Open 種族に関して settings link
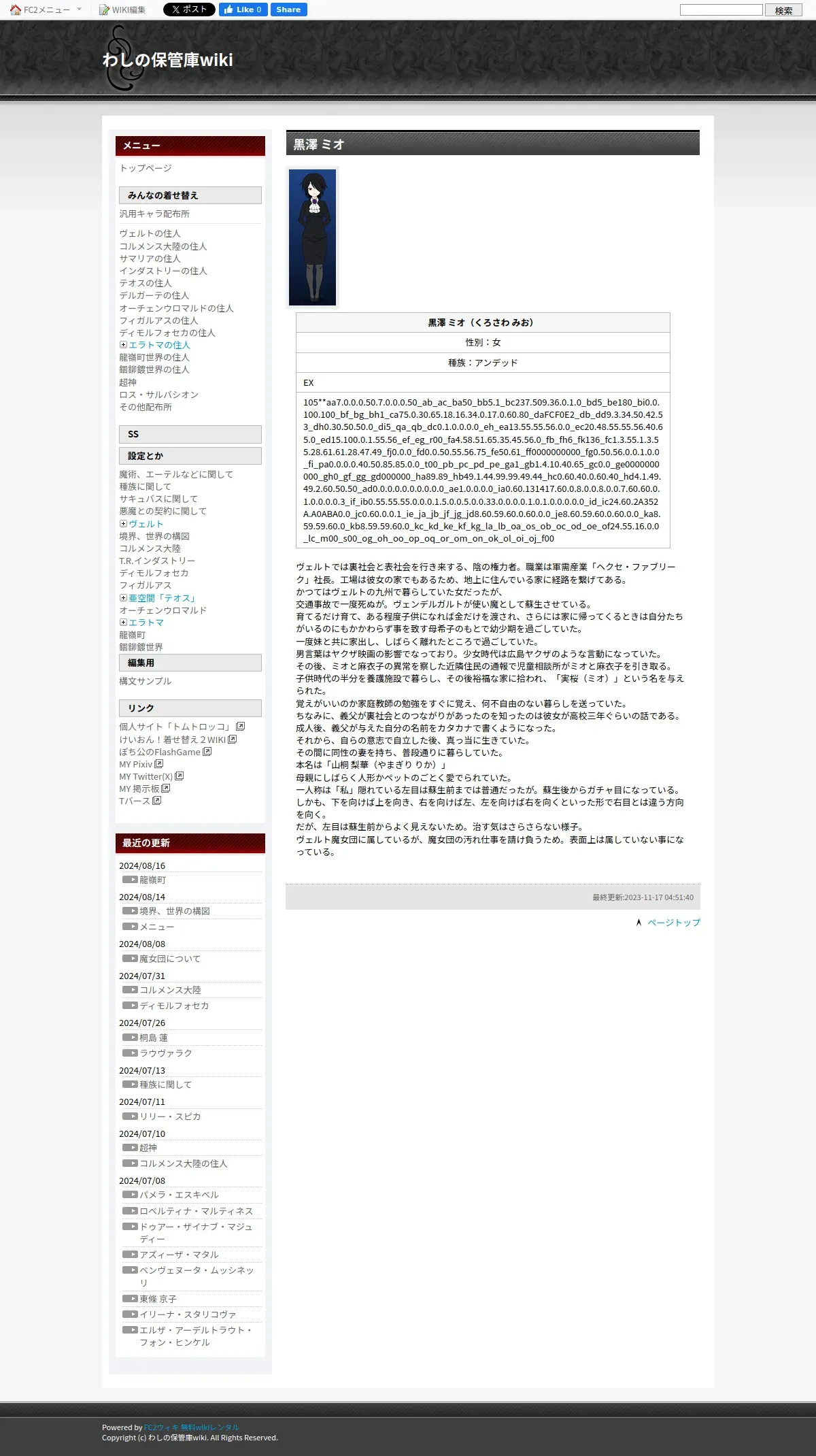 (x=146, y=486)
